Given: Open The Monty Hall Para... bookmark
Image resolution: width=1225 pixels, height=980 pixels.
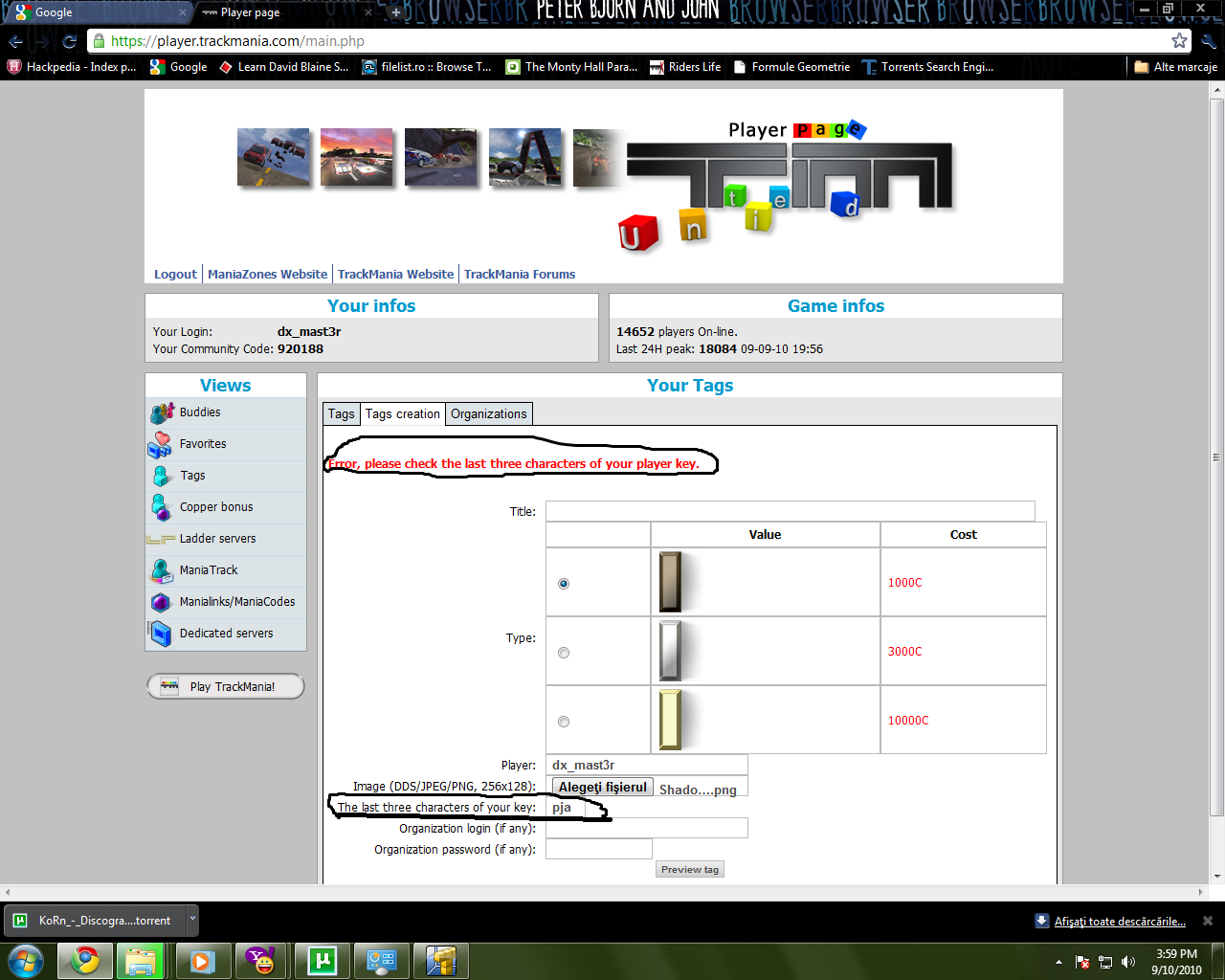Looking at the screenshot, I should click(571, 67).
